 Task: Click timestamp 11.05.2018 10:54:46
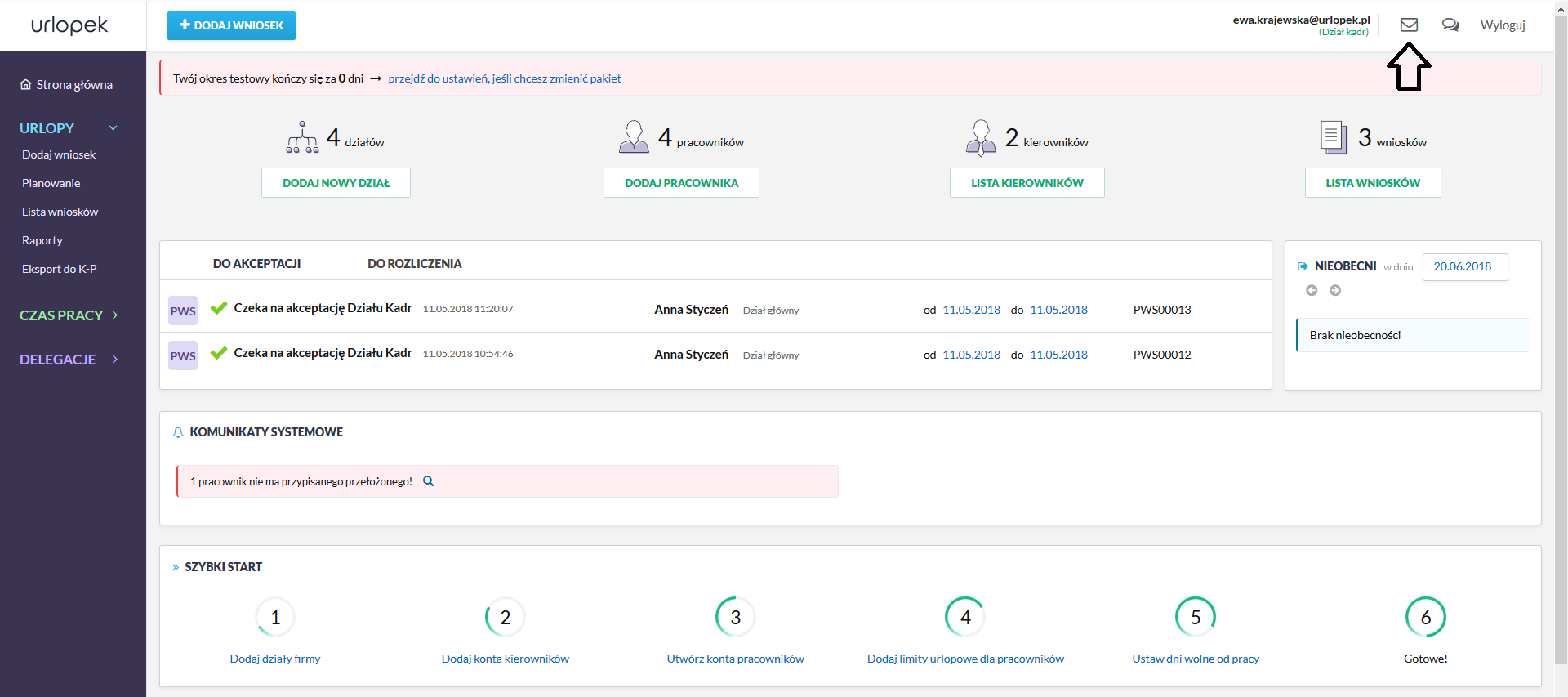coord(468,354)
